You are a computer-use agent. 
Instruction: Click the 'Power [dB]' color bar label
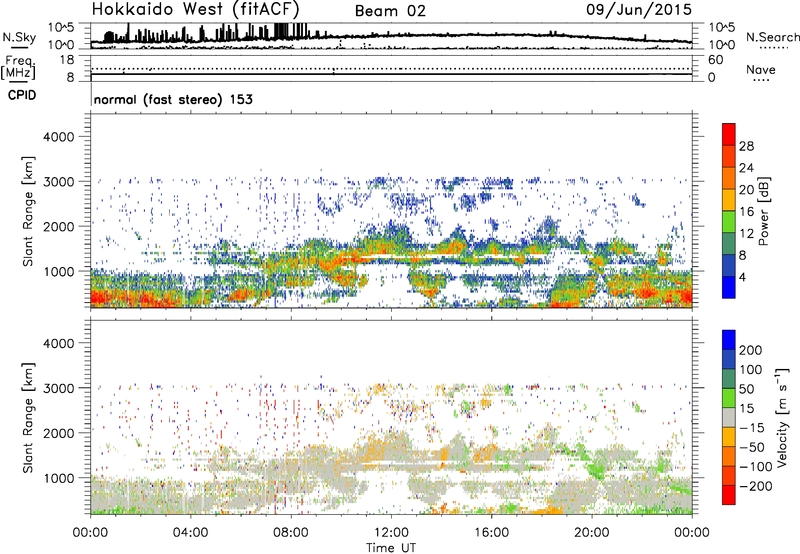point(763,211)
